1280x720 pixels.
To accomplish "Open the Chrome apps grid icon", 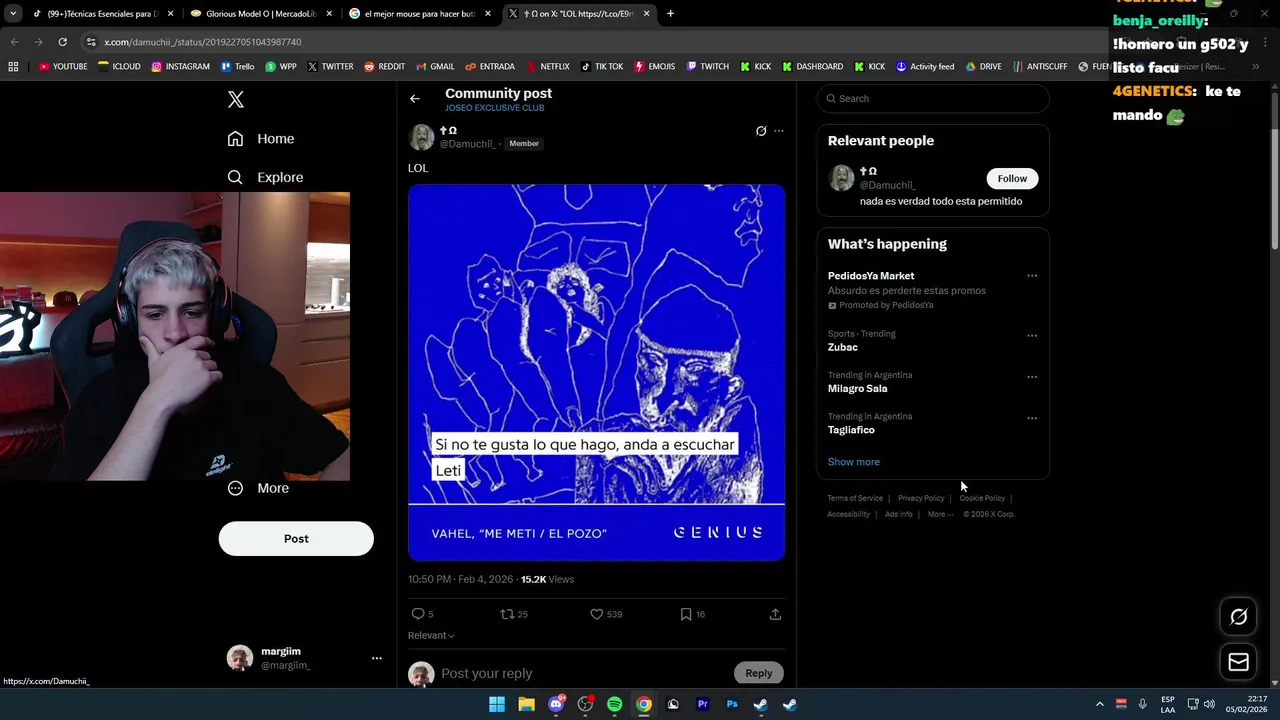I will [x=13, y=67].
